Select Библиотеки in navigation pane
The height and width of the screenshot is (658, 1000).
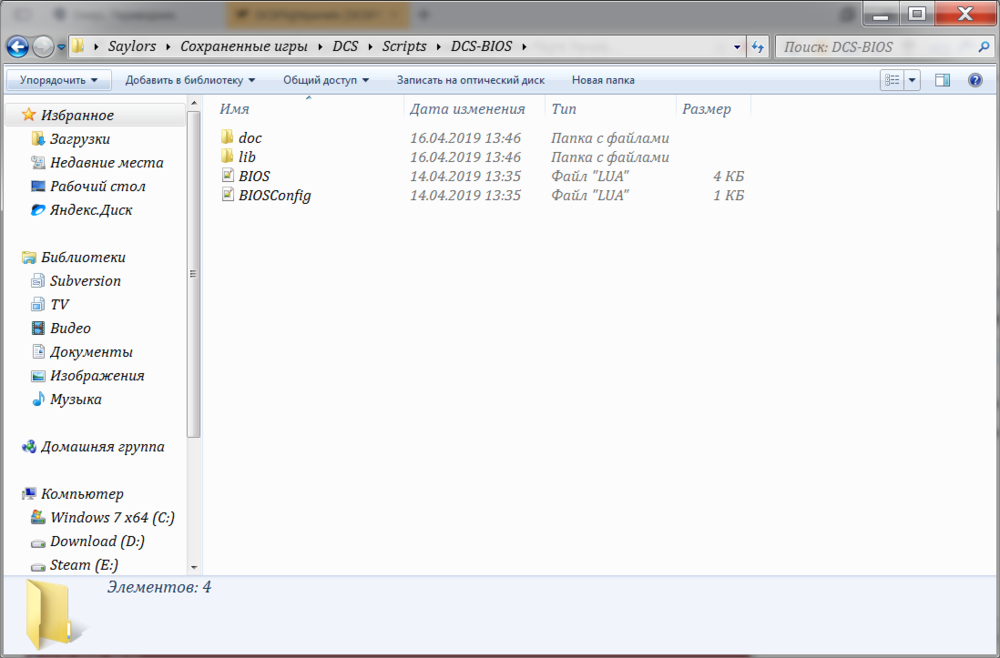[x=83, y=257]
